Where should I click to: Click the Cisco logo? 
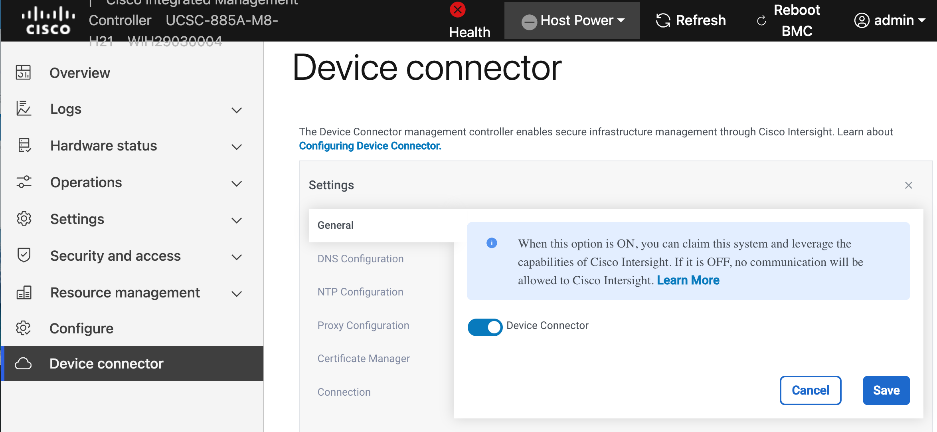point(48,21)
